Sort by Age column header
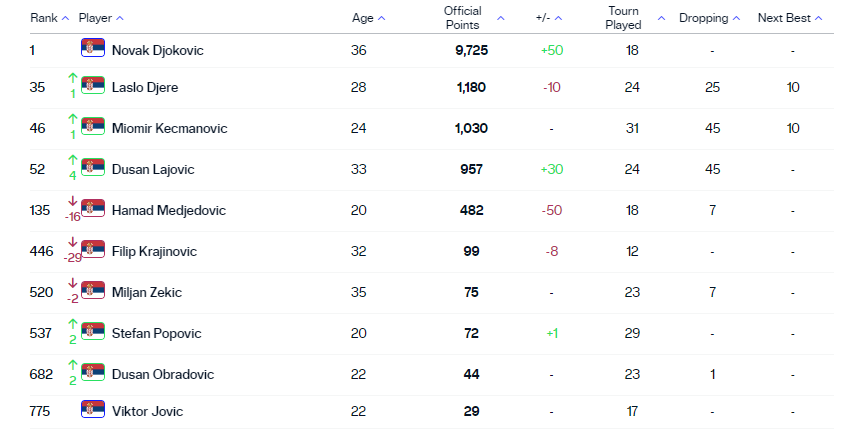The height and width of the screenshot is (441, 856). point(368,18)
